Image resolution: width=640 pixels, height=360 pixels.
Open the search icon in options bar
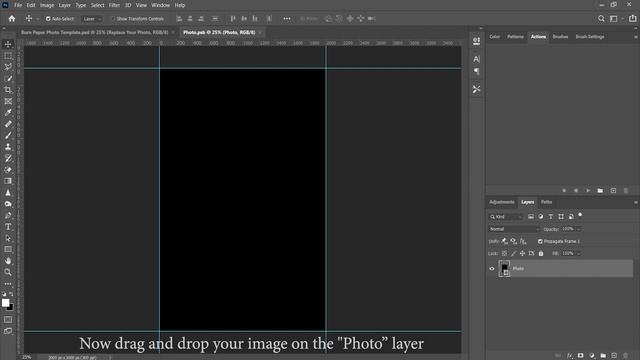[x=601, y=19]
